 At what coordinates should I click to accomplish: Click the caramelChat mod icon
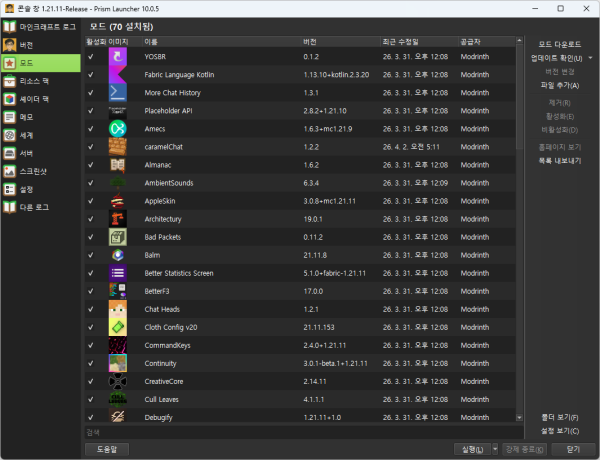117,147
